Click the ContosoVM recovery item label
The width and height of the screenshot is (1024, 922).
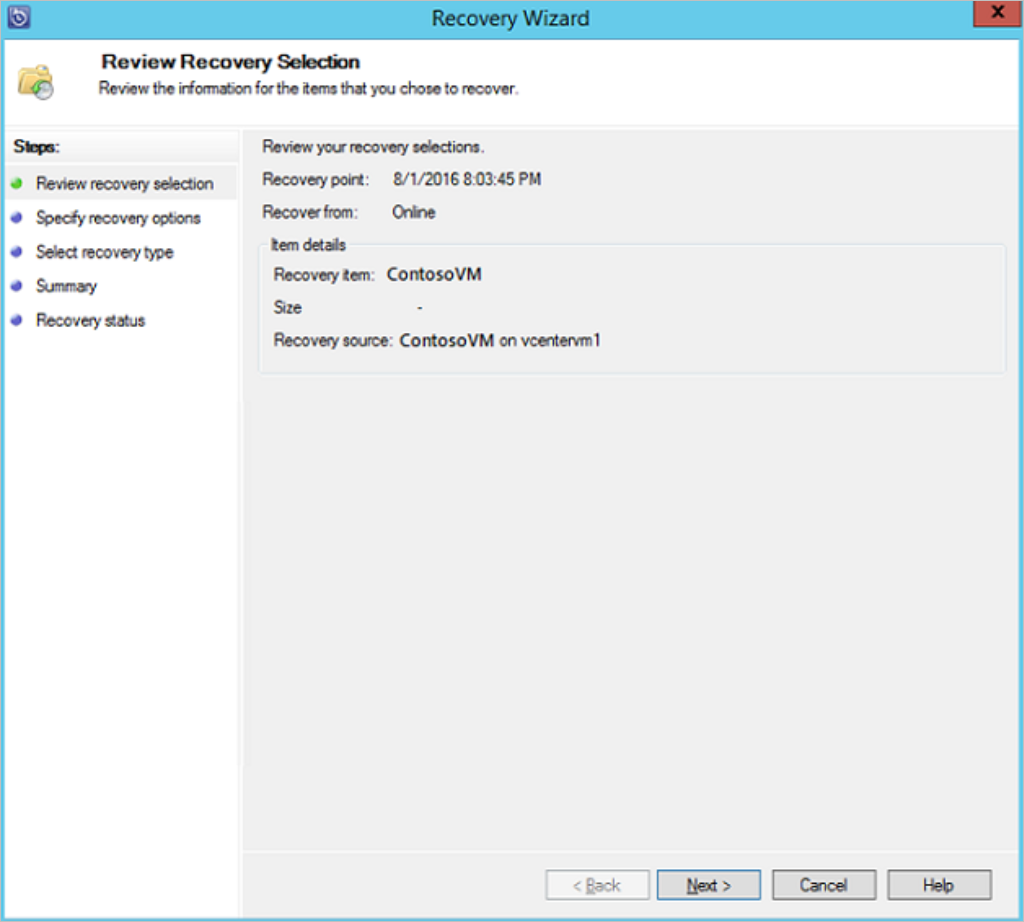coord(434,274)
